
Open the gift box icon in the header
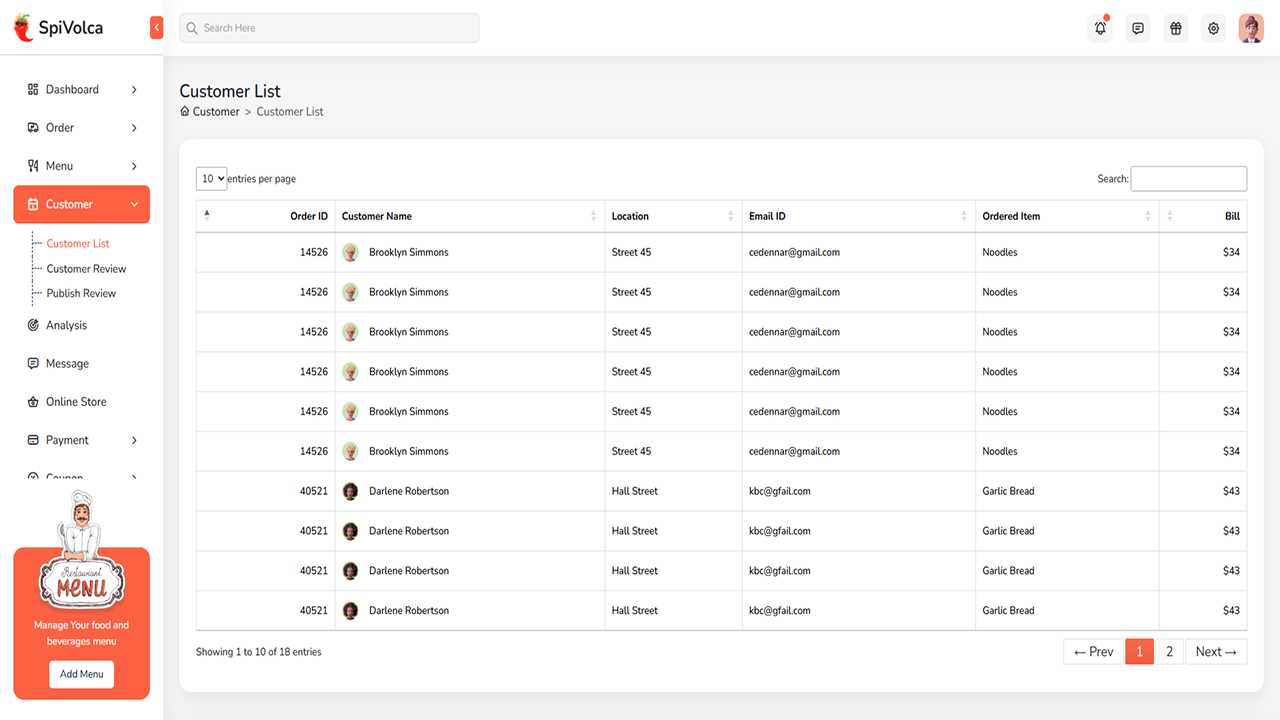pyautogui.click(x=1176, y=28)
